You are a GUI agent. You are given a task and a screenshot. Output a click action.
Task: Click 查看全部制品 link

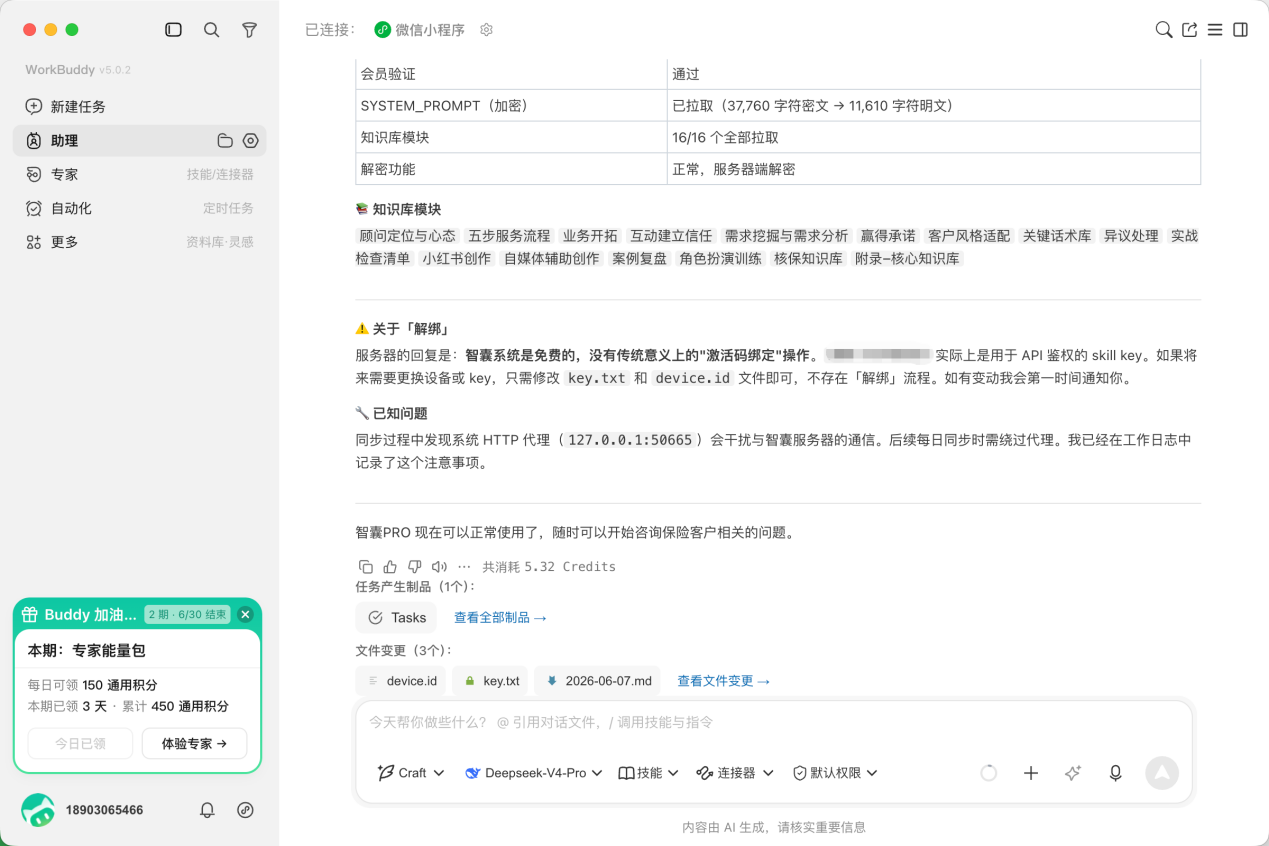[500, 618]
